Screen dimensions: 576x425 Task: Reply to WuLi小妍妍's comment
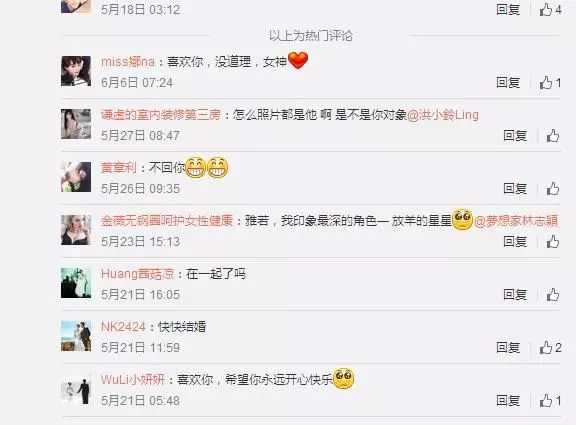[508, 400]
